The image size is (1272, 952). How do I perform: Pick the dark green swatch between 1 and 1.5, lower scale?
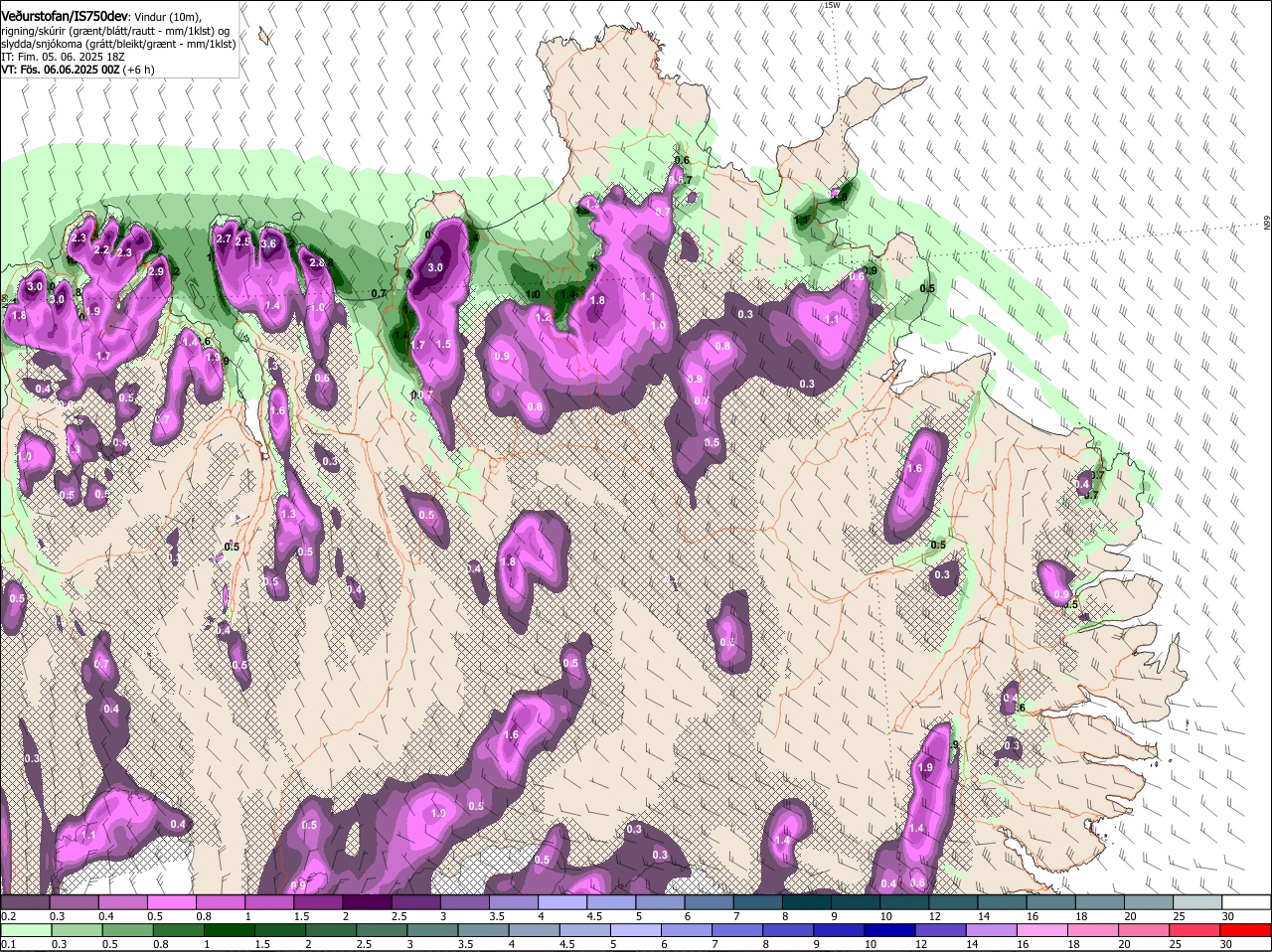click(230, 931)
